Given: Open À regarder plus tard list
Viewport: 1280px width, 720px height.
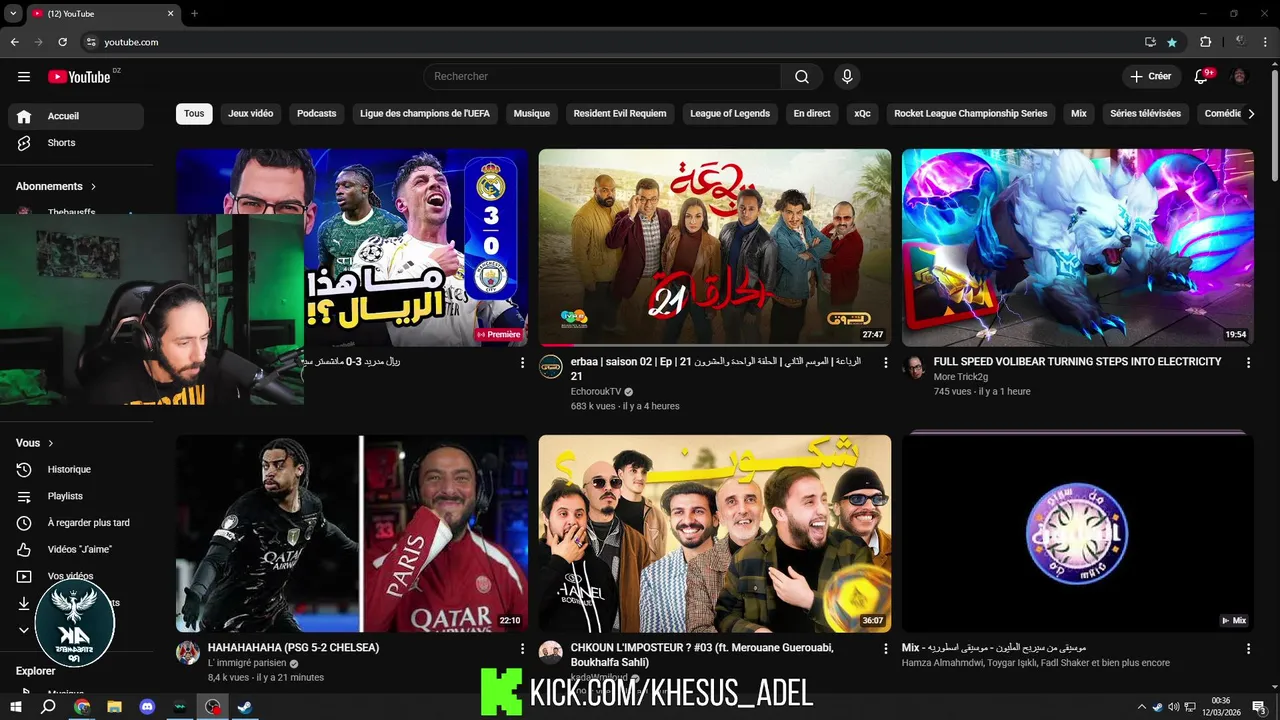Looking at the screenshot, I should click(76, 523).
